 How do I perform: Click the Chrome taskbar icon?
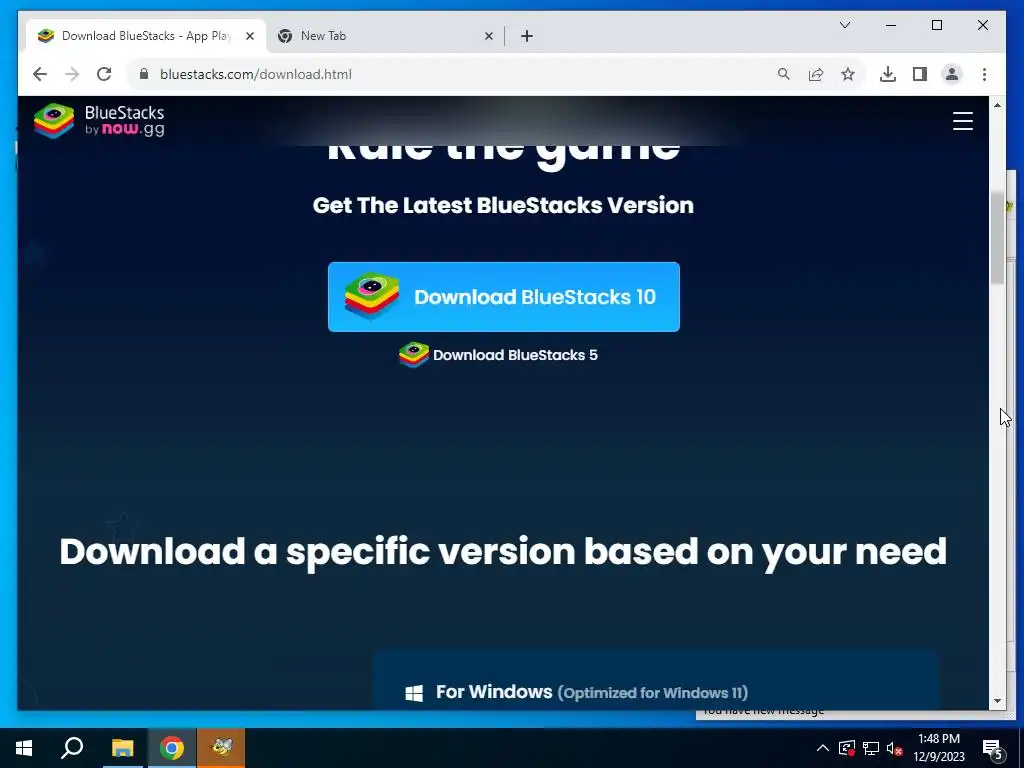pyautogui.click(x=172, y=748)
